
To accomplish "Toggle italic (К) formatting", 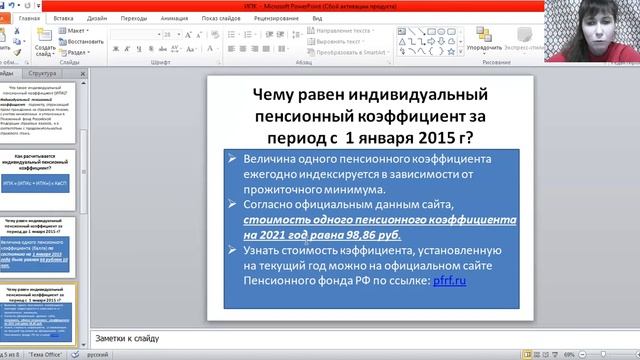I will 127,49.
